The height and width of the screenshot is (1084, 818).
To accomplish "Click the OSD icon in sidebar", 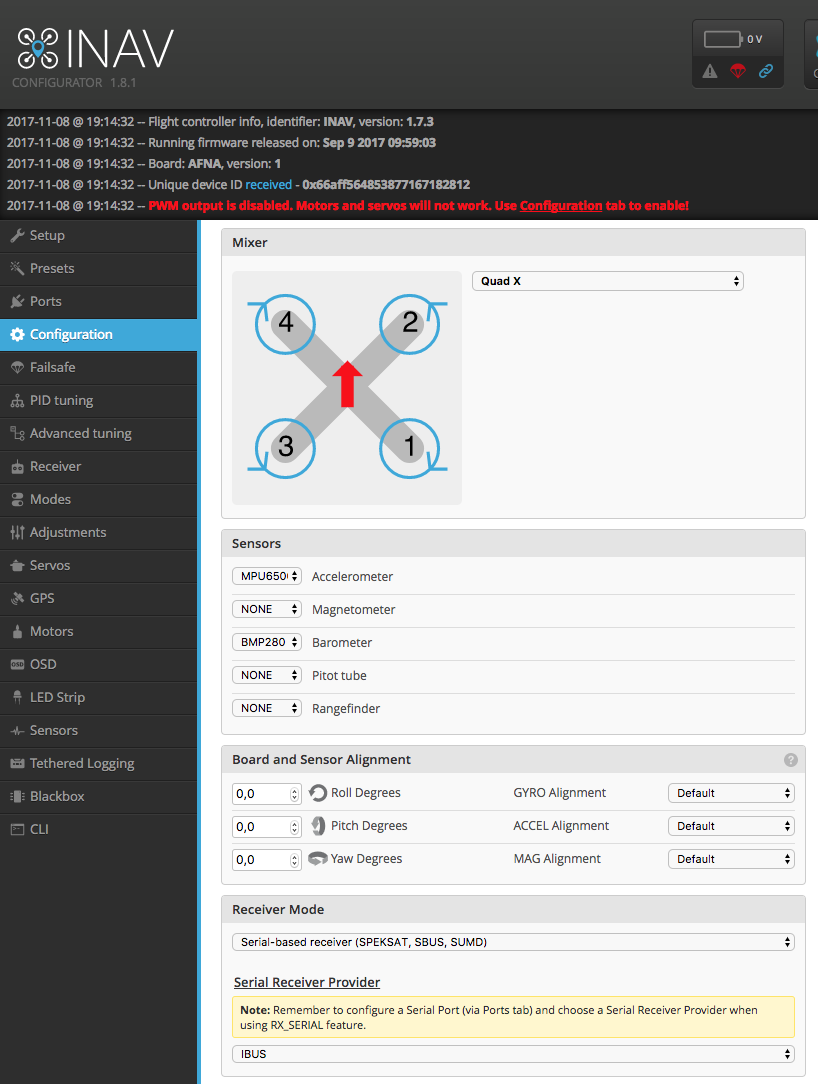I will point(17,664).
